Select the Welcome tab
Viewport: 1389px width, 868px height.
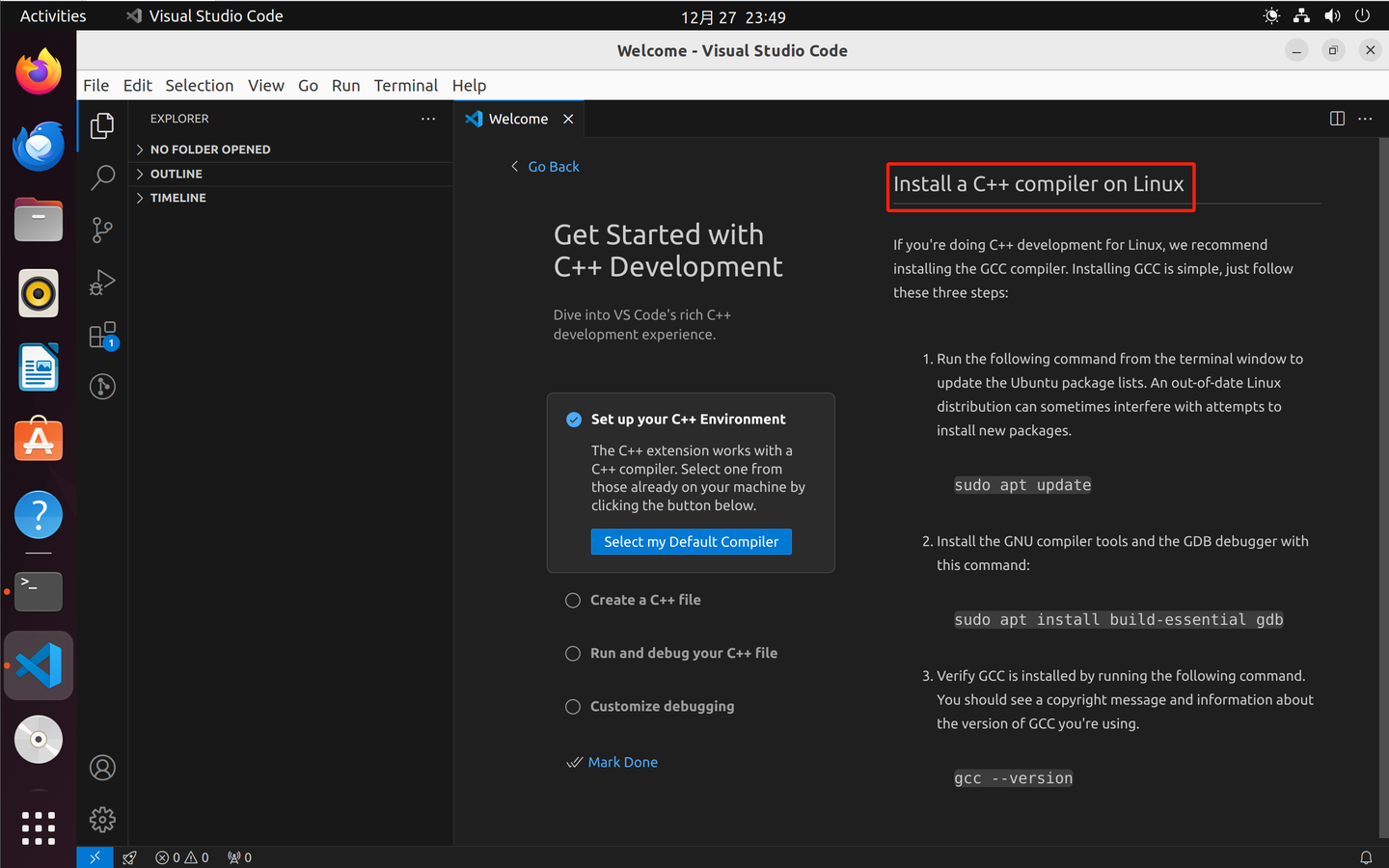pos(517,118)
